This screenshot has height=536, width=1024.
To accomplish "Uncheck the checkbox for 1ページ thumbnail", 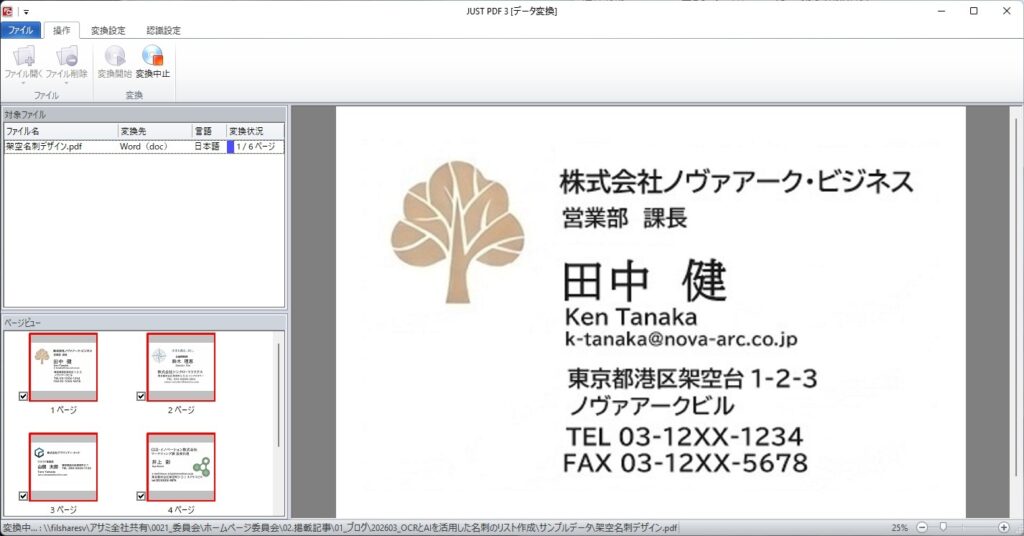I will click(x=24, y=396).
